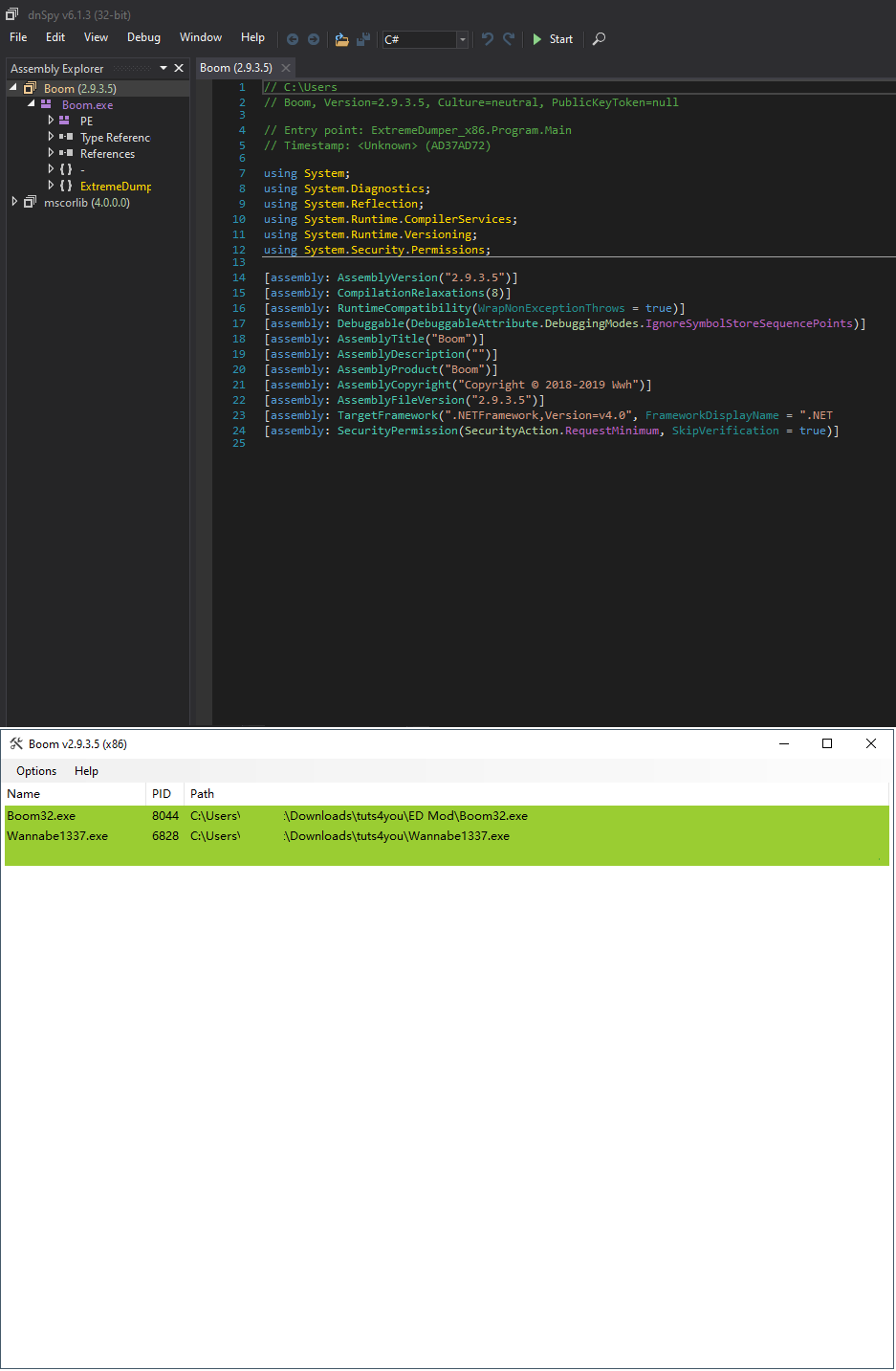
Task: Expand the mscorlib (4.0.0.0) node
Action: pos(14,202)
